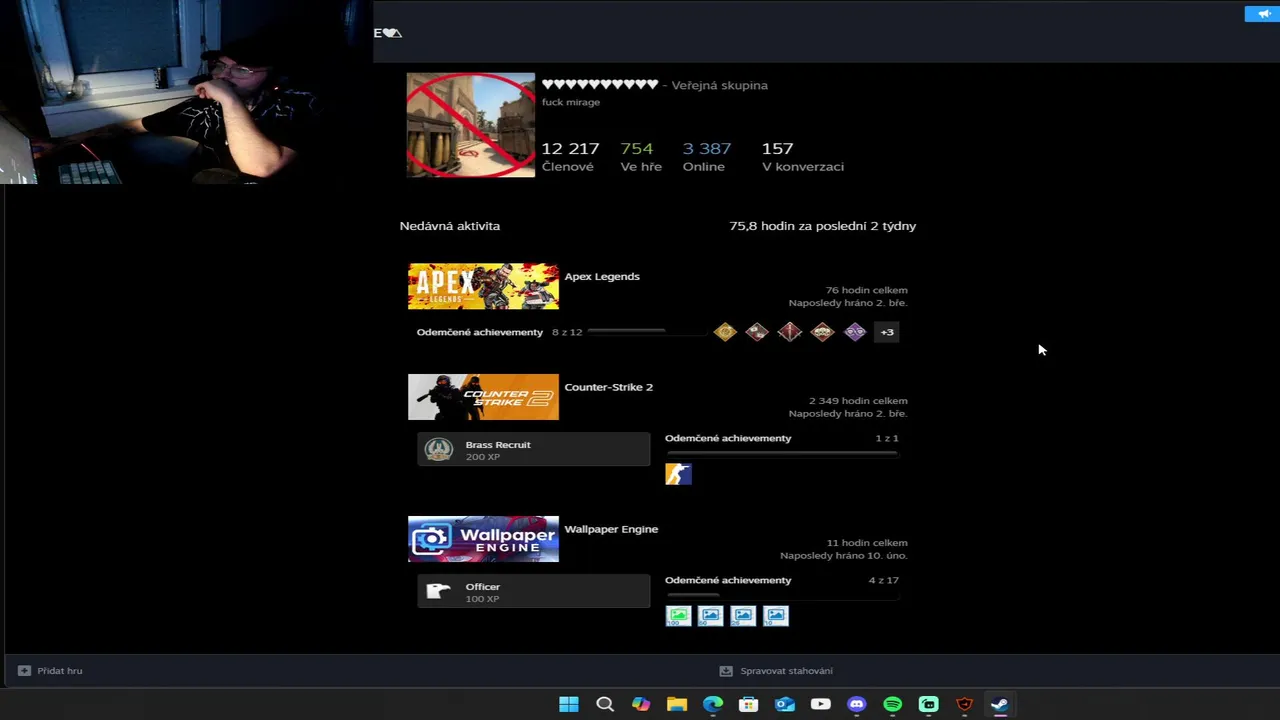Open Odemčené achievementy for Wallpaper Engine
The width and height of the screenshot is (1280, 720).
pyautogui.click(x=728, y=580)
